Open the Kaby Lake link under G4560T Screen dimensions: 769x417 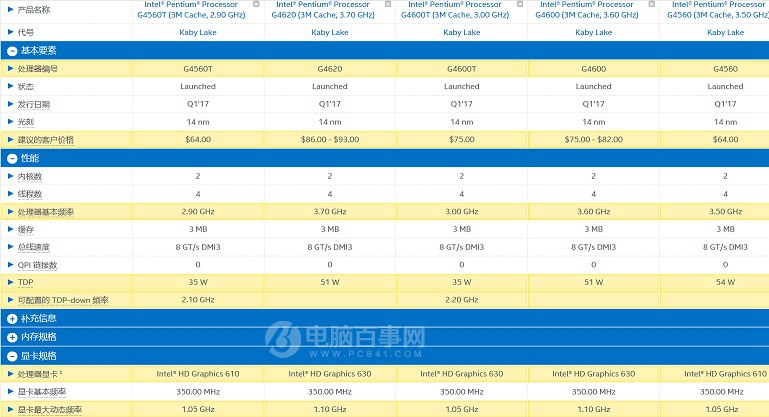pyautogui.click(x=198, y=32)
